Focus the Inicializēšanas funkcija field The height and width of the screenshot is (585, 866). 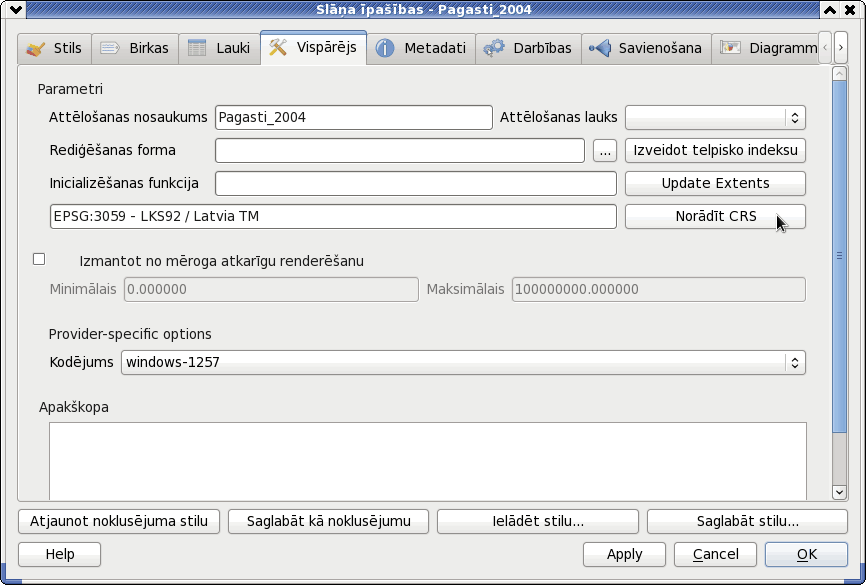tap(416, 183)
